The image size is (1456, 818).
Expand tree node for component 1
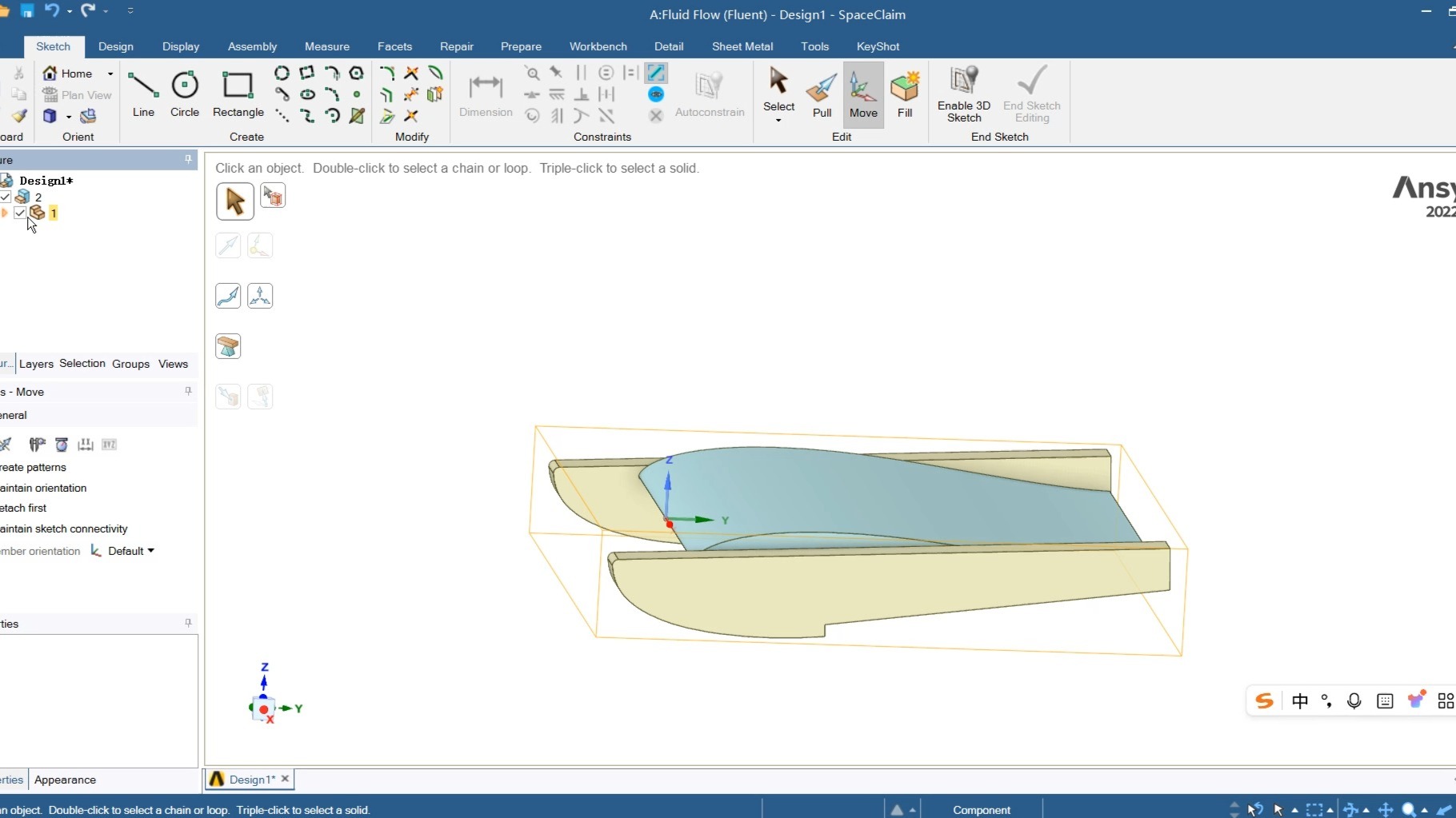(x=4, y=213)
